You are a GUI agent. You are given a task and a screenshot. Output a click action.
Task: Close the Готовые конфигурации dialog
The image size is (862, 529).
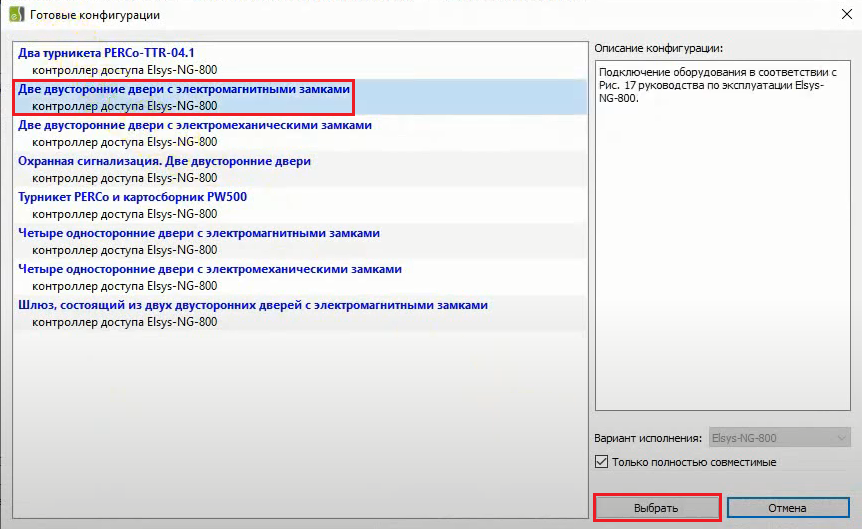(847, 14)
